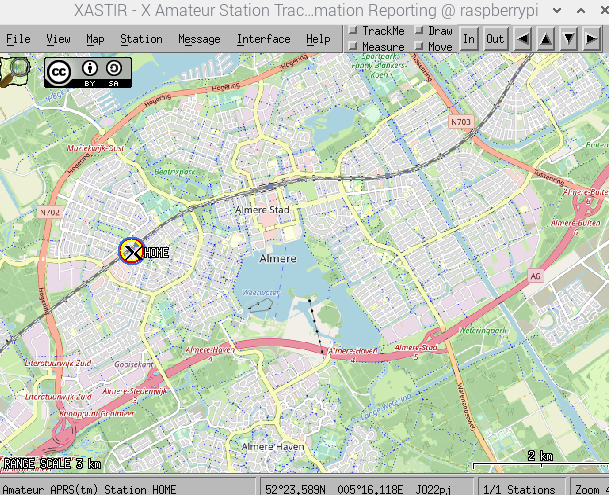Click the magnifying glass map icon

click(x=15, y=71)
